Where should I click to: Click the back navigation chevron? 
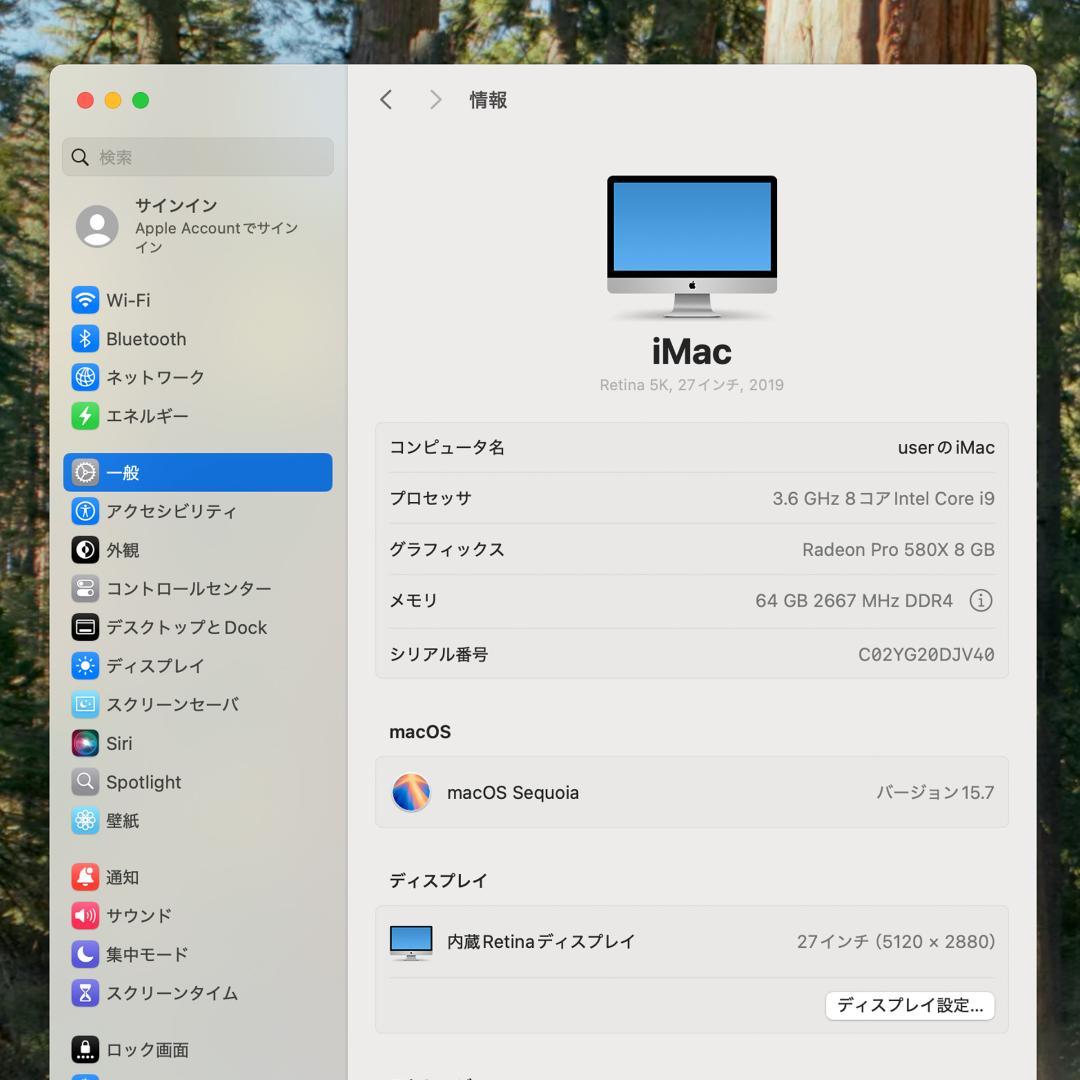tap(386, 99)
